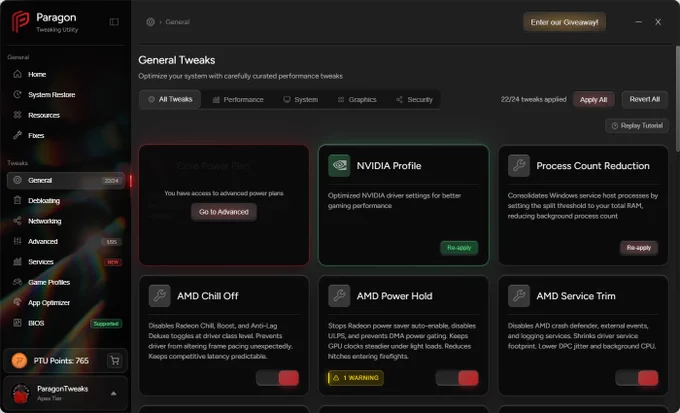Open System Restore in sidebar

(x=65, y=95)
